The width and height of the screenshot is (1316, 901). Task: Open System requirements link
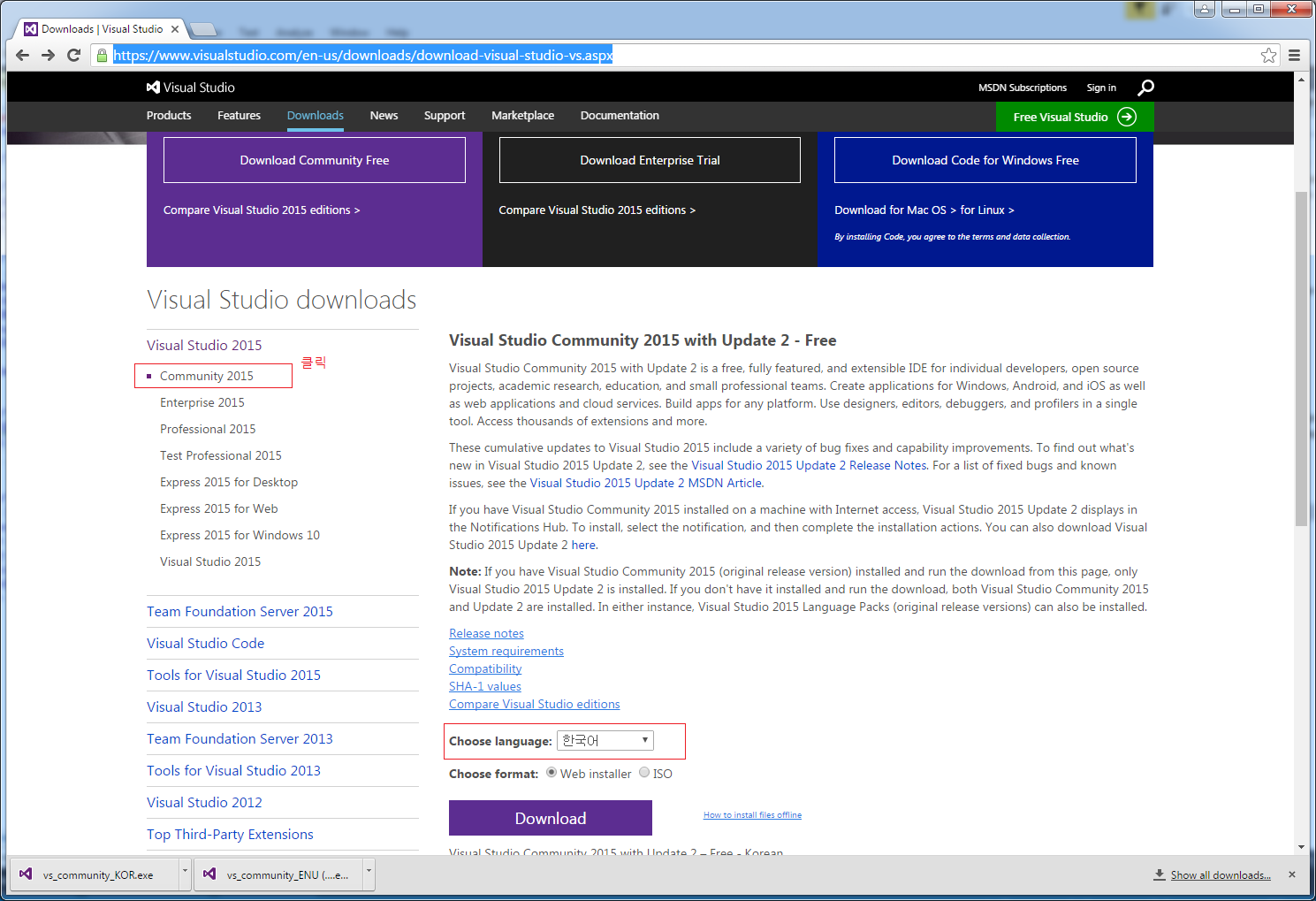[x=506, y=651]
